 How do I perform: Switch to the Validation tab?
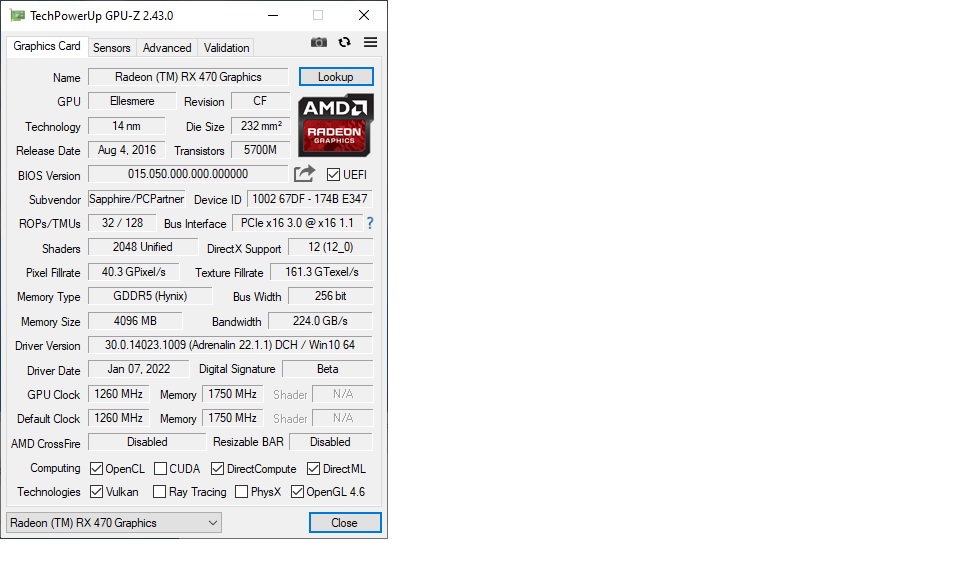tap(227, 47)
